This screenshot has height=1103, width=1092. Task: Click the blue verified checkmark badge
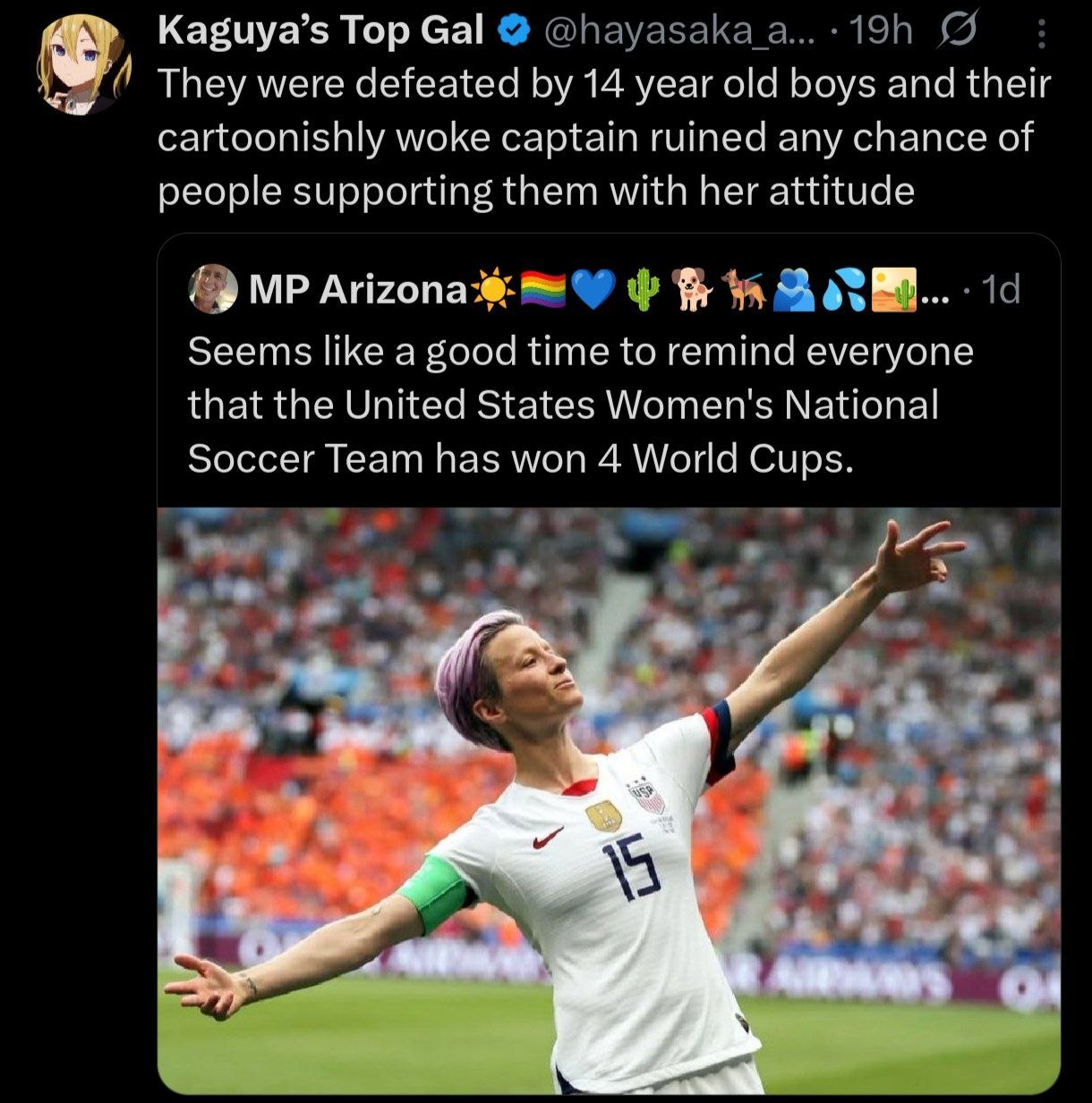click(x=511, y=33)
